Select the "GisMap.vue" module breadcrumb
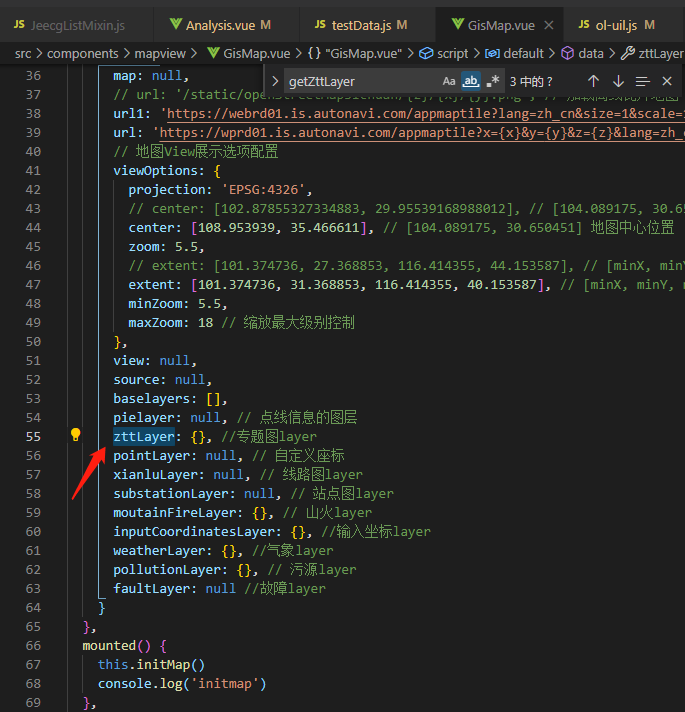Viewport: 685px width, 712px height. [364, 54]
